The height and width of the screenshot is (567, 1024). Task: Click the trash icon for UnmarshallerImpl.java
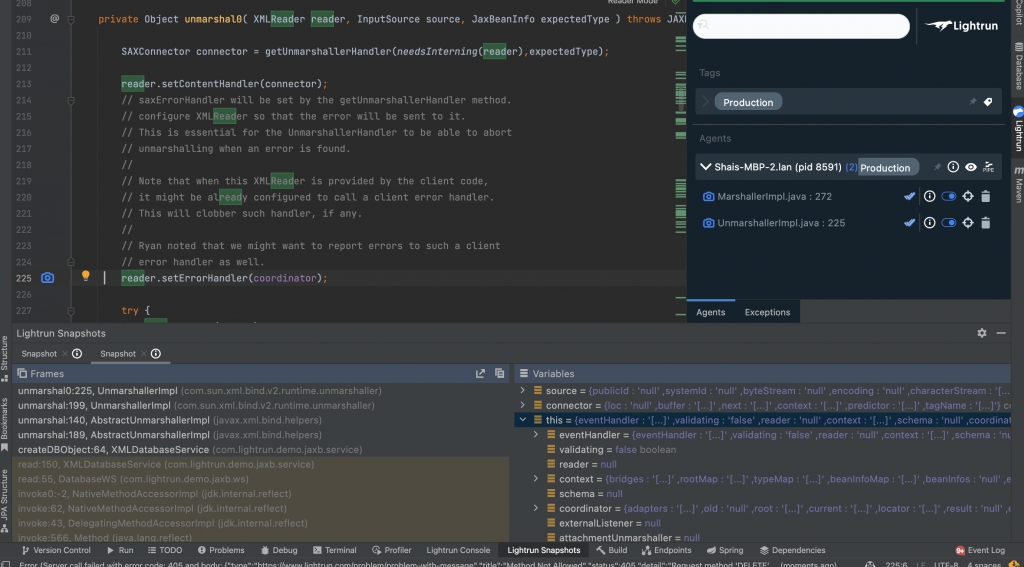click(985, 223)
